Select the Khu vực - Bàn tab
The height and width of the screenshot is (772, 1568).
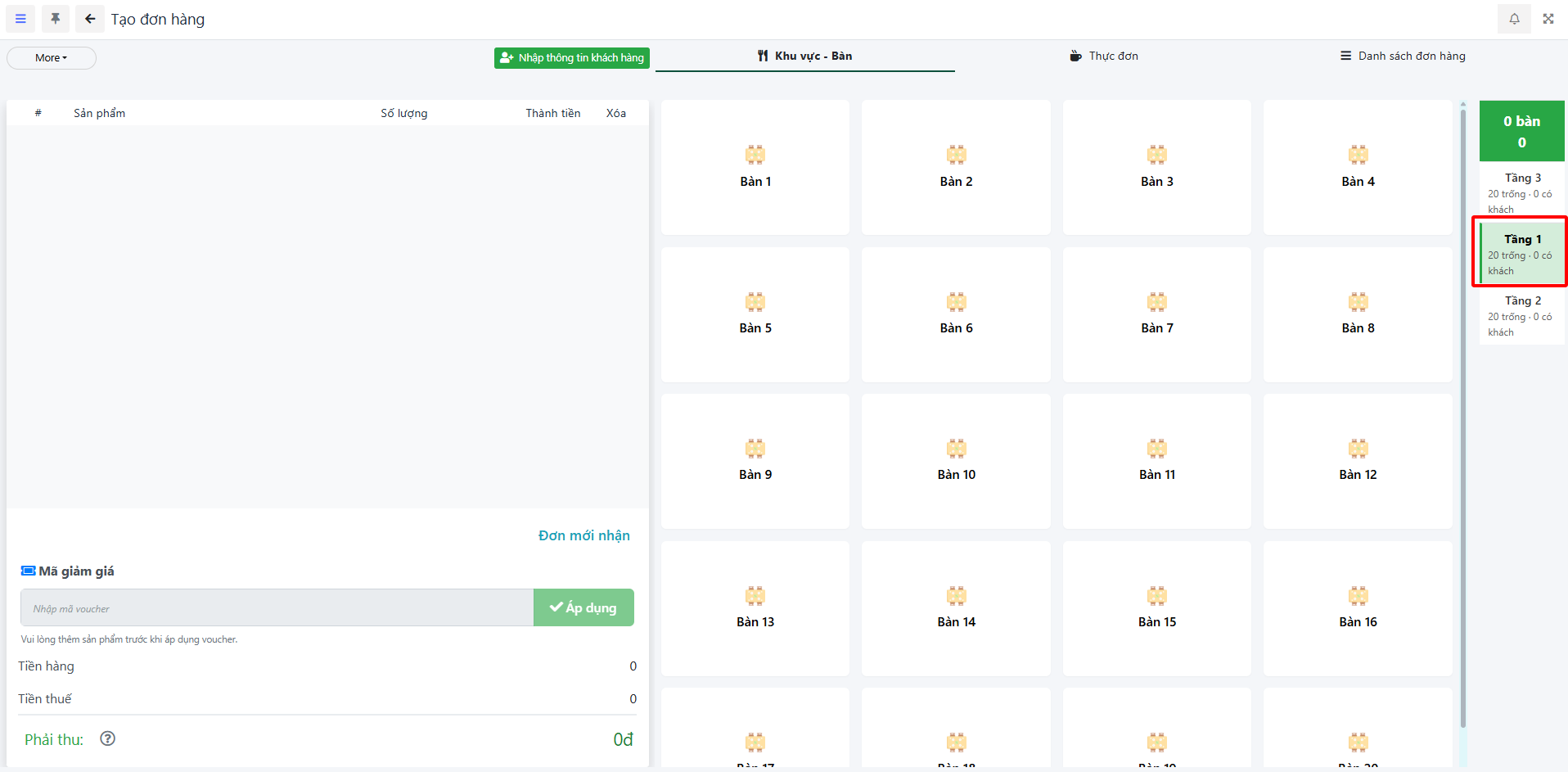(804, 56)
